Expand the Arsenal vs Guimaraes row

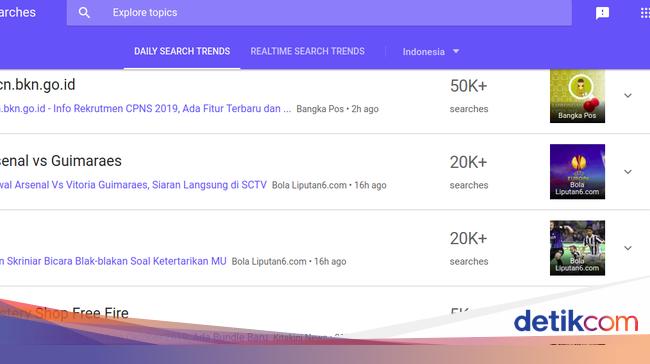pos(628,172)
